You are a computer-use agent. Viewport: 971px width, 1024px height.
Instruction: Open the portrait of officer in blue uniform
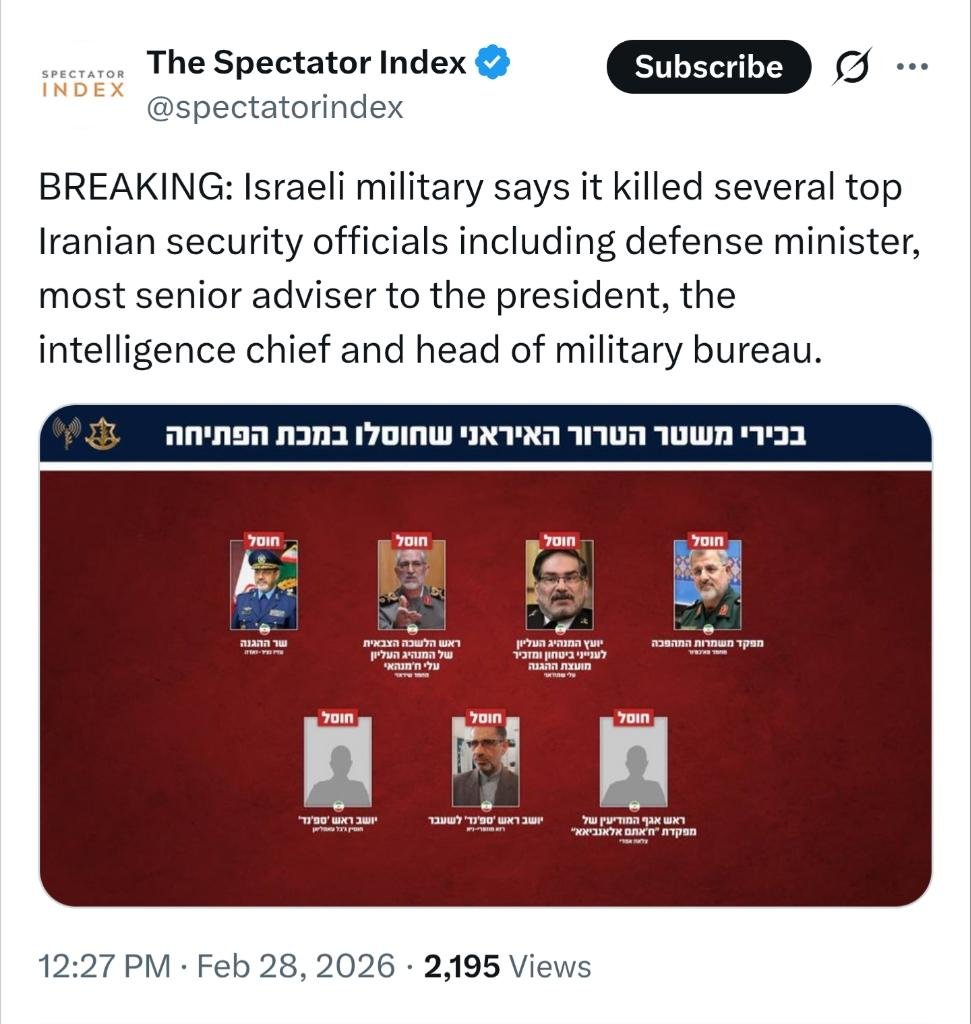(x=264, y=588)
